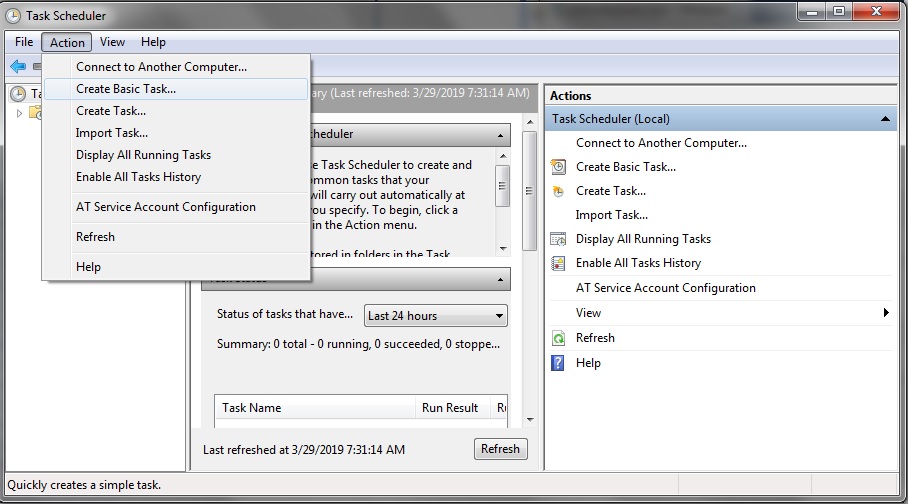Select Create Task in Action menu
This screenshot has width=908, height=504.
(176, 111)
